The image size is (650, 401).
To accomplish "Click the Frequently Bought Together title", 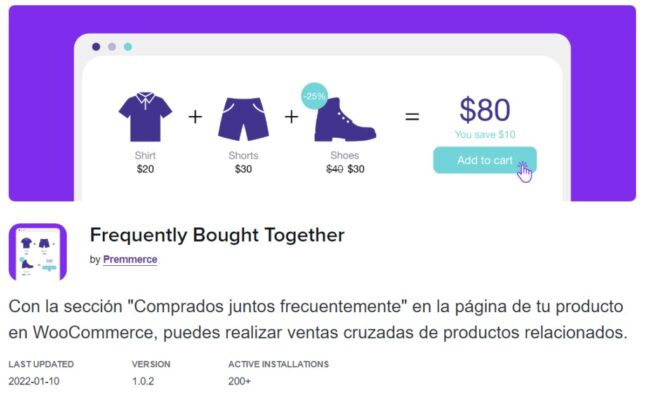I will coord(217,235).
